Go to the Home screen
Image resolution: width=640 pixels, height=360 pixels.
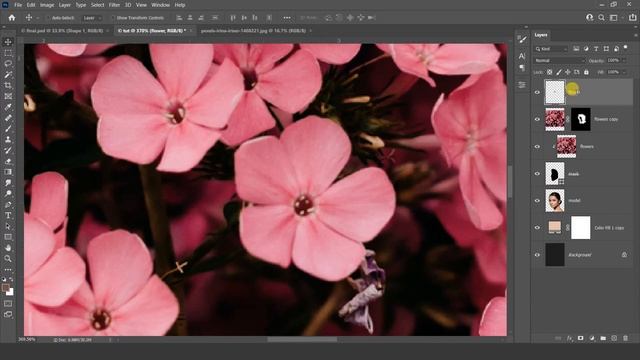point(12,18)
